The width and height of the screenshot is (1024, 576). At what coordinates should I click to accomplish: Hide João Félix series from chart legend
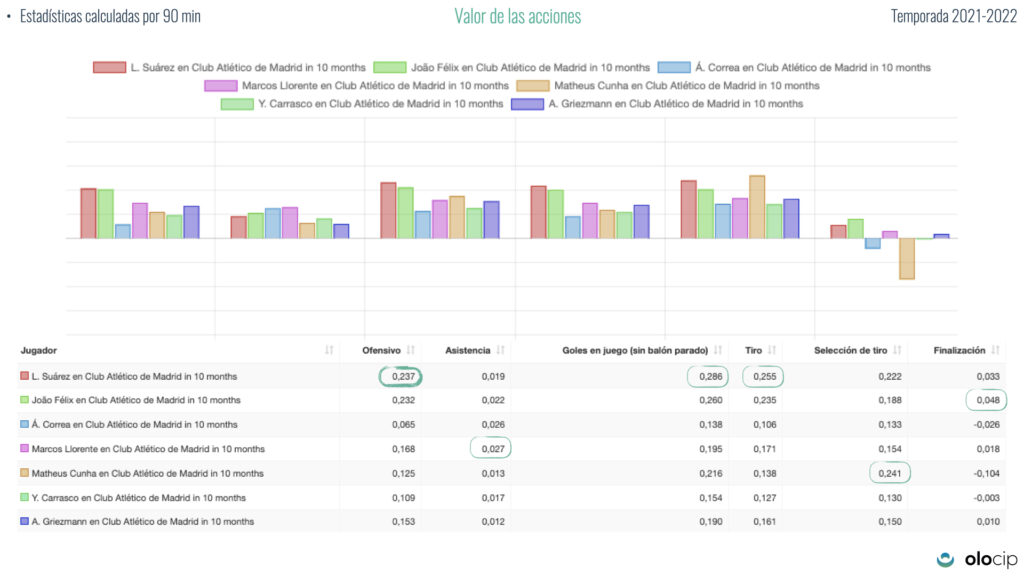tap(511, 67)
